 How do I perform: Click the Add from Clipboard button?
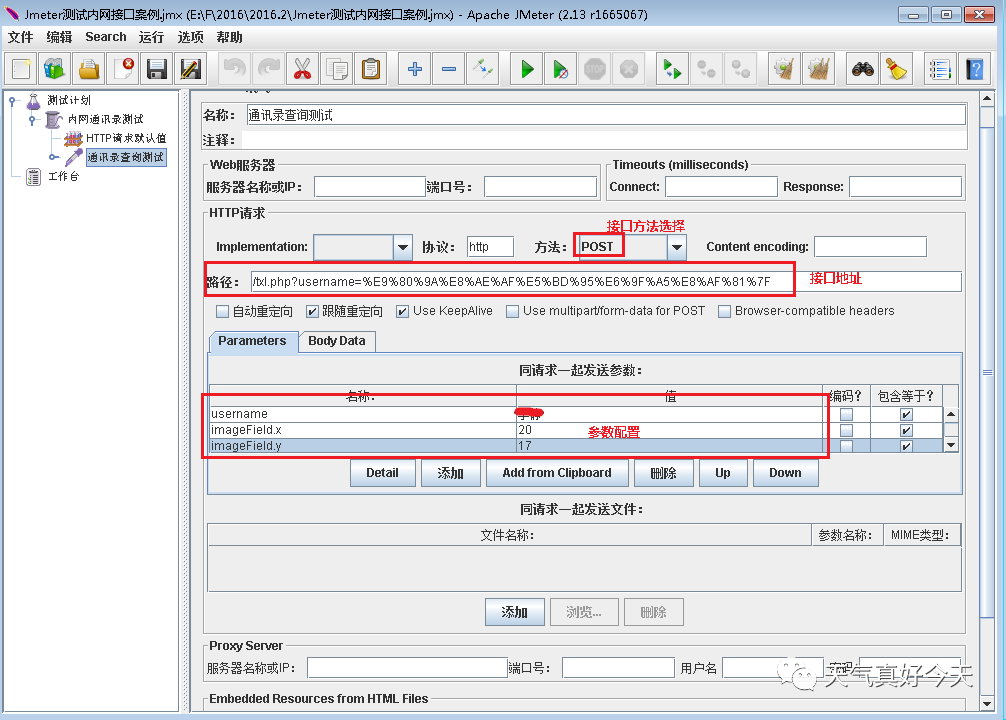pyautogui.click(x=557, y=473)
